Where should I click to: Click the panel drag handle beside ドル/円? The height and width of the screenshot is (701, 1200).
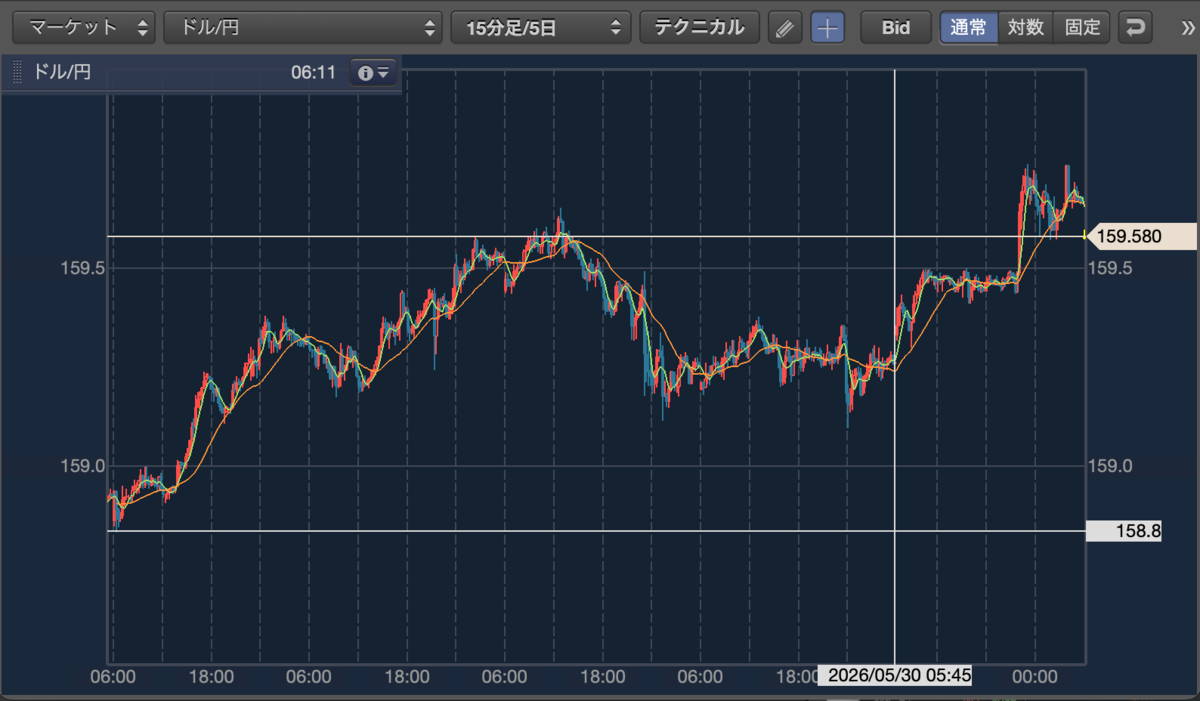coord(15,73)
